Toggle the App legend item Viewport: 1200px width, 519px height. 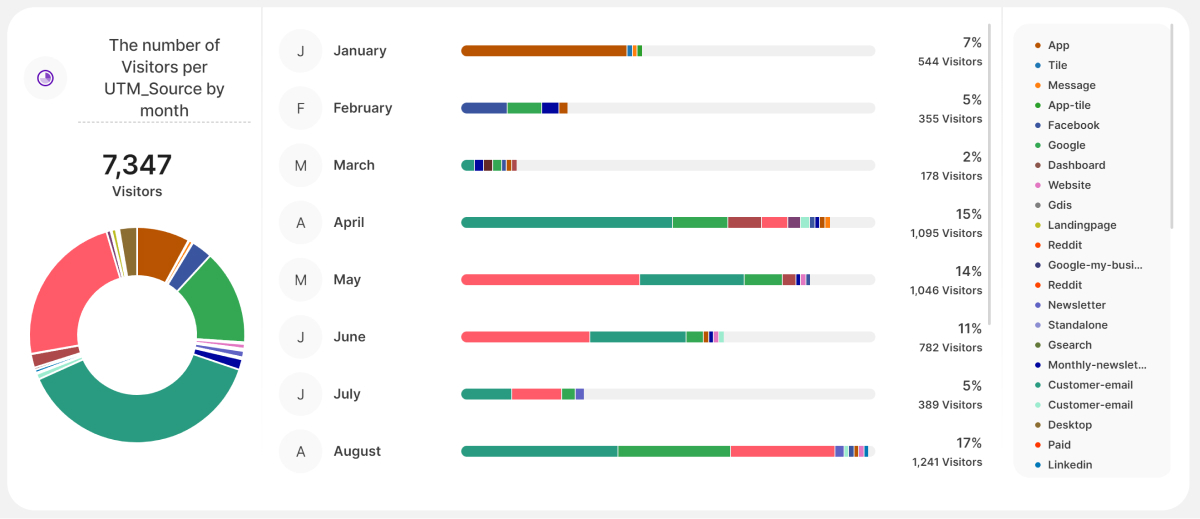(1058, 45)
